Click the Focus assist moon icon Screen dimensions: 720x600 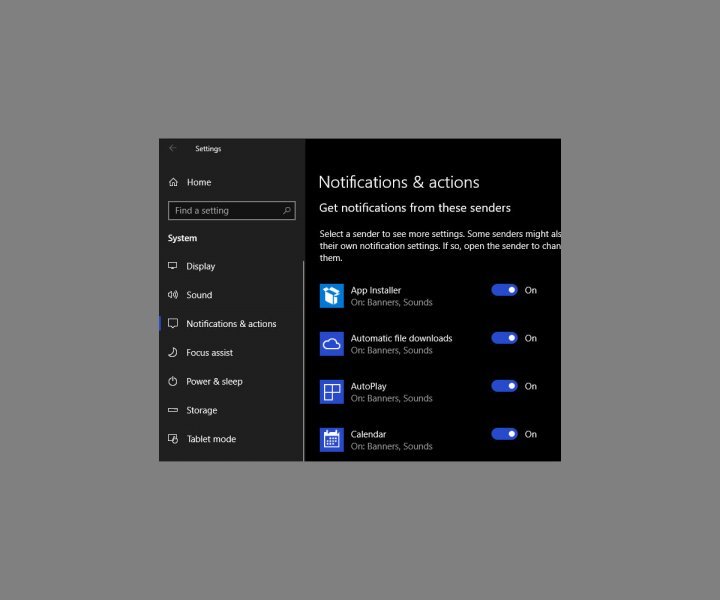click(173, 353)
